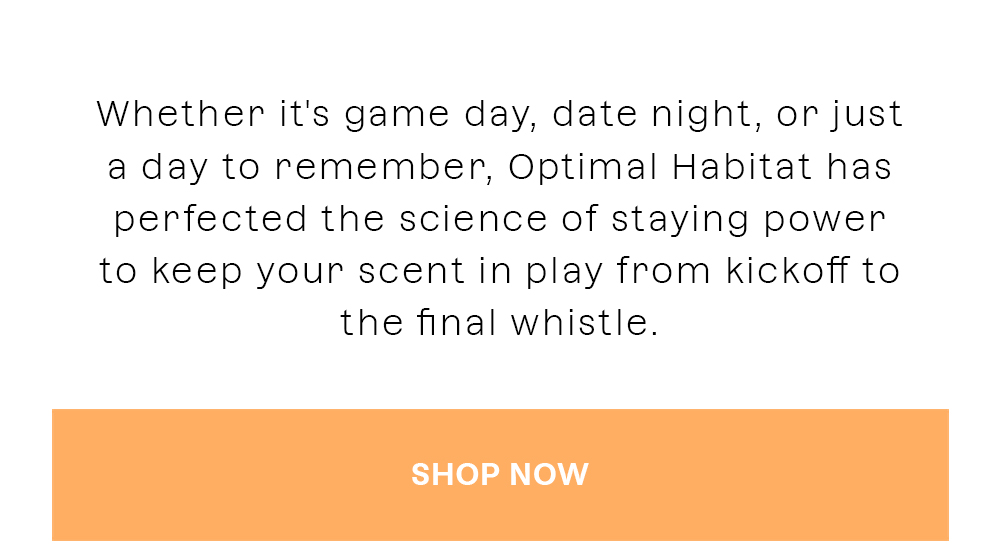This screenshot has width=1000, height=557.
Task: Click the word "Whether" starting the paragraph
Action: point(180,114)
